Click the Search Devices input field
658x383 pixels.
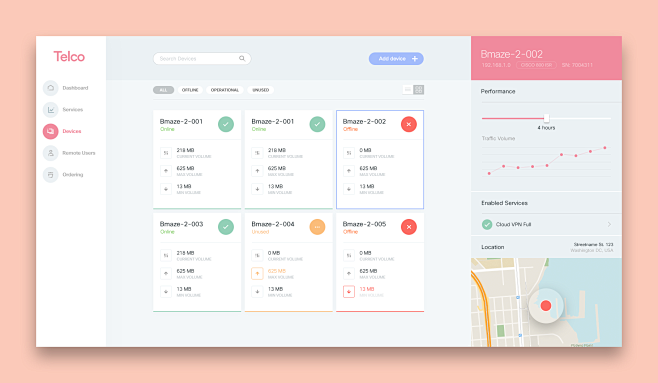[x=202, y=59]
